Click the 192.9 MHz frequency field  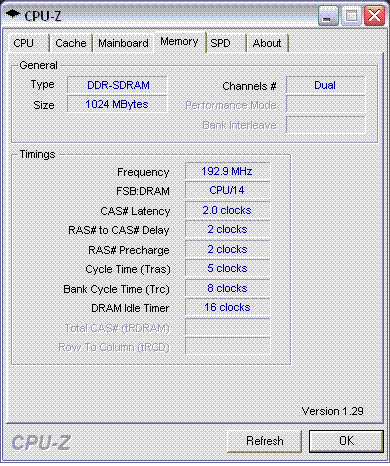pyautogui.click(x=227, y=171)
